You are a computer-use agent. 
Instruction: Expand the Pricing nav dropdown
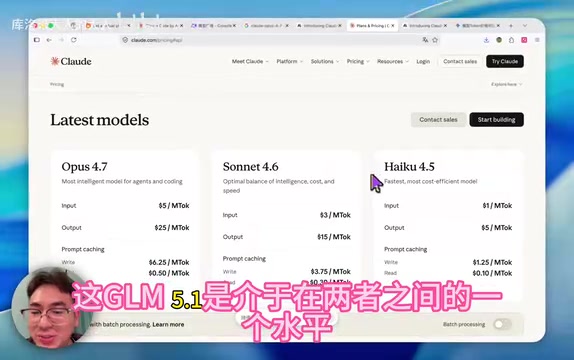coord(358,62)
